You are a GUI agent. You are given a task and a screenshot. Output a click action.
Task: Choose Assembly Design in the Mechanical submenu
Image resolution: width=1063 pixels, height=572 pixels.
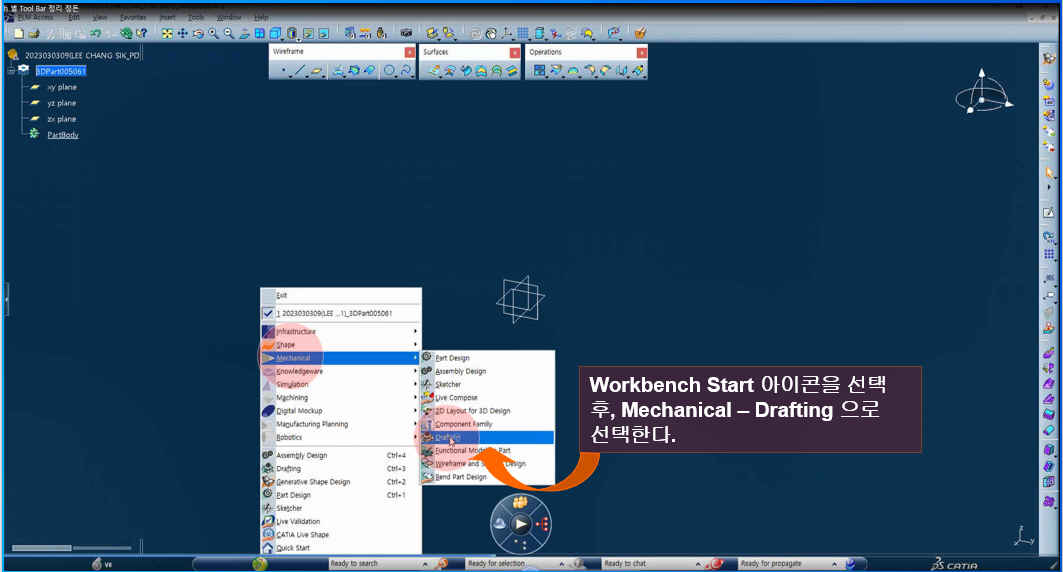coord(487,371)
